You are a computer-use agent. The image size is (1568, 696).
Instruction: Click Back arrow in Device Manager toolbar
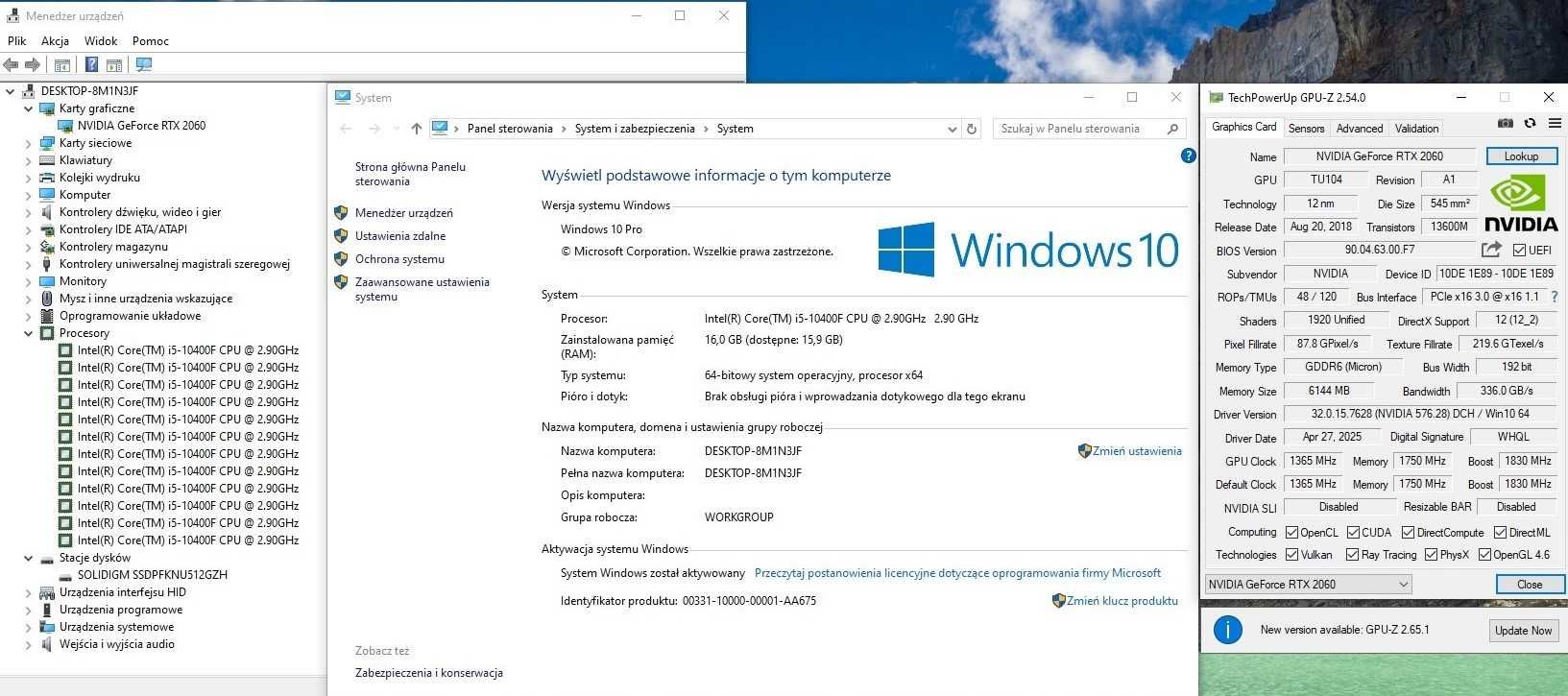pos(11,64)
